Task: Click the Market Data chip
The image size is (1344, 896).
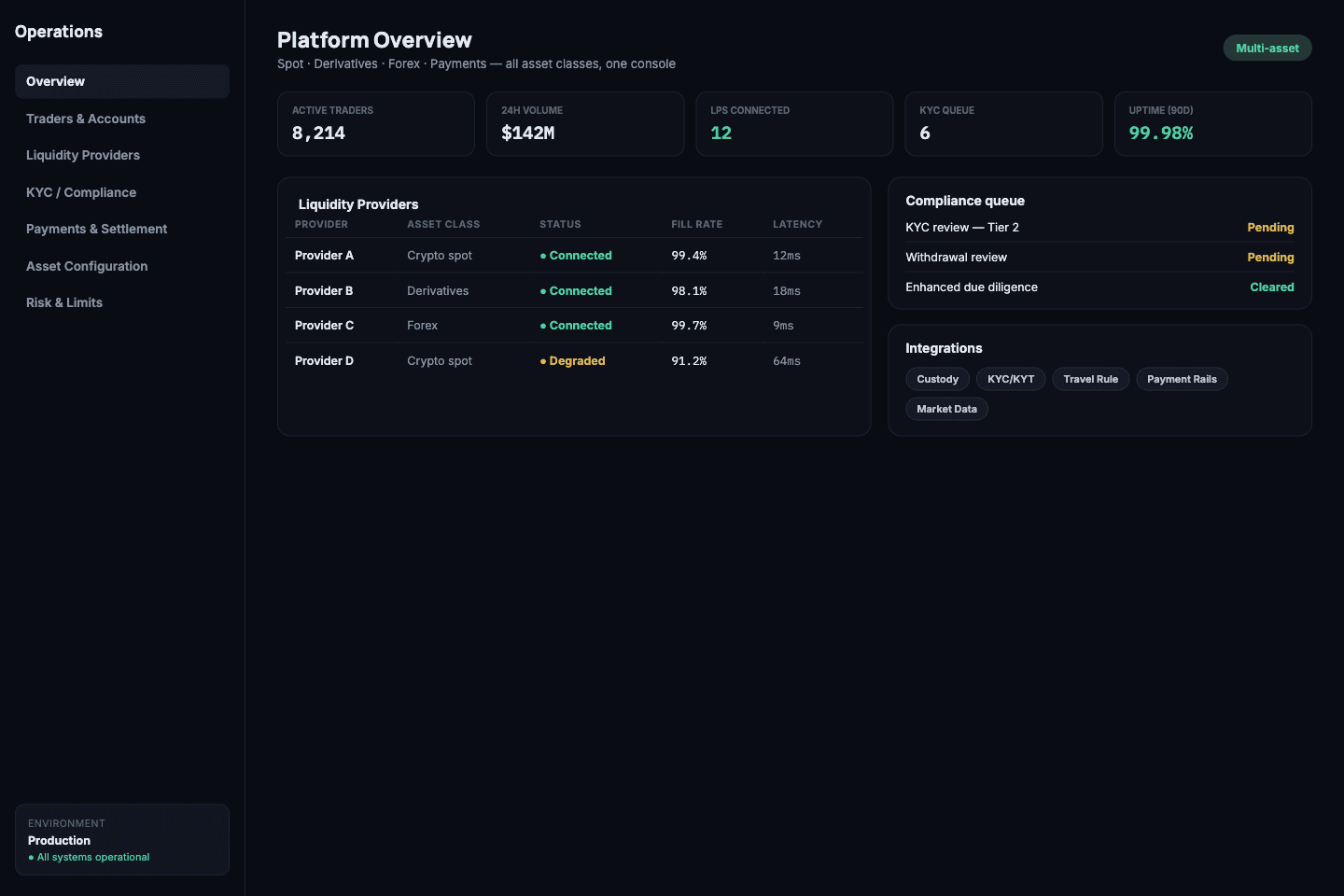Action: point(946,409)
